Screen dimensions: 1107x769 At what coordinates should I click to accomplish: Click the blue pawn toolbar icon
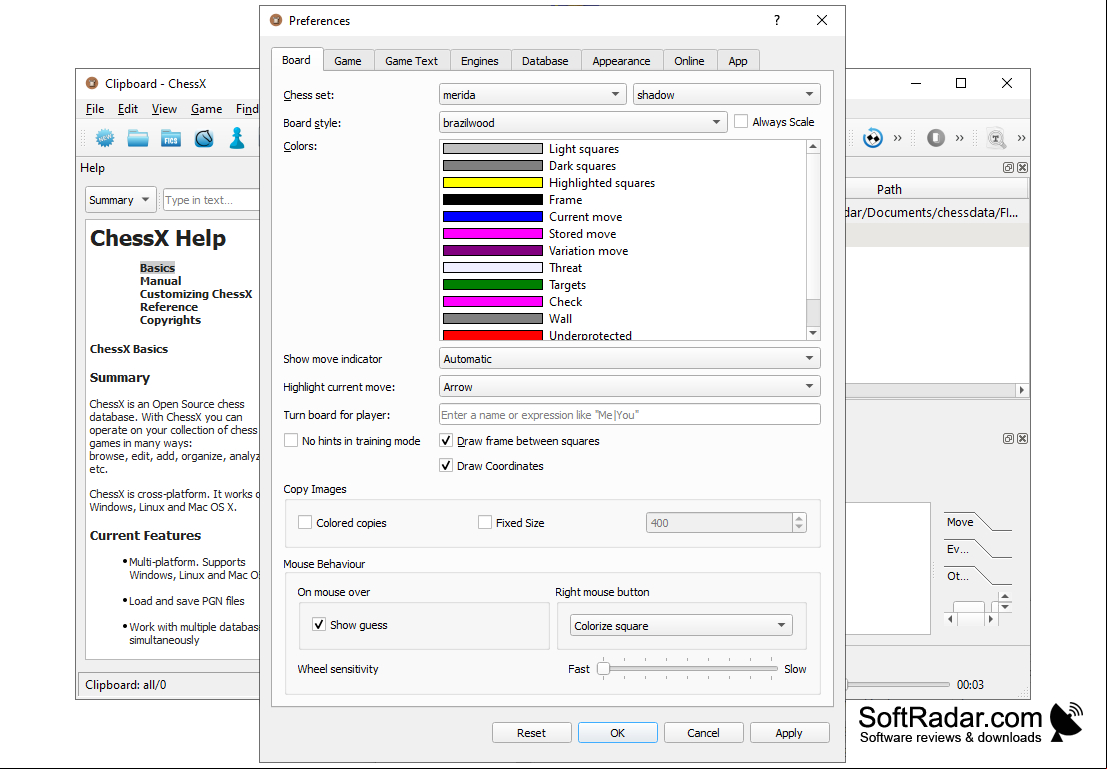point(237,138)
